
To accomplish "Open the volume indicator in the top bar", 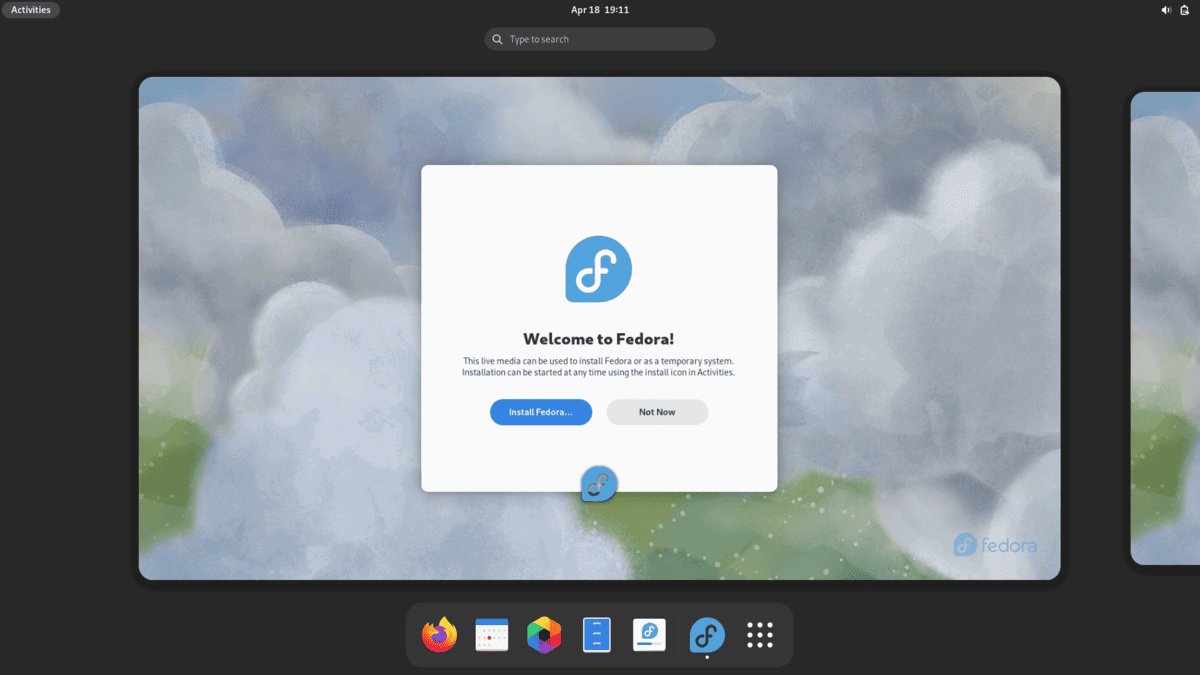I will pyautogui.click(x=1165, y=10).
